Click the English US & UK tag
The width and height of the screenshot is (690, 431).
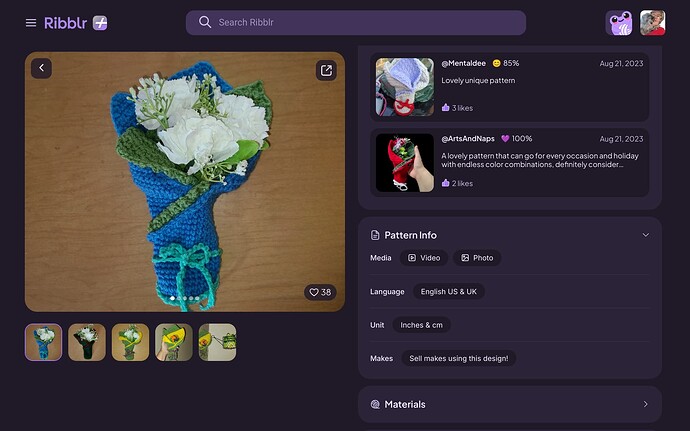coord(448,291)
